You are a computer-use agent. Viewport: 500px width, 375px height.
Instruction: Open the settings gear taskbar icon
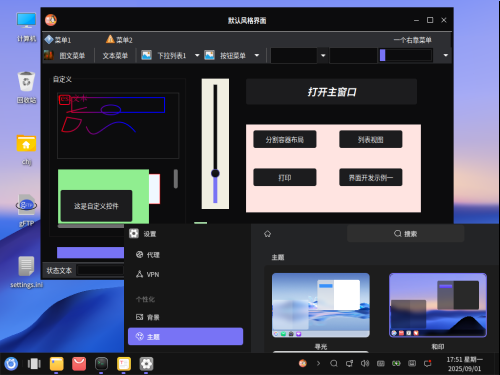146,364
